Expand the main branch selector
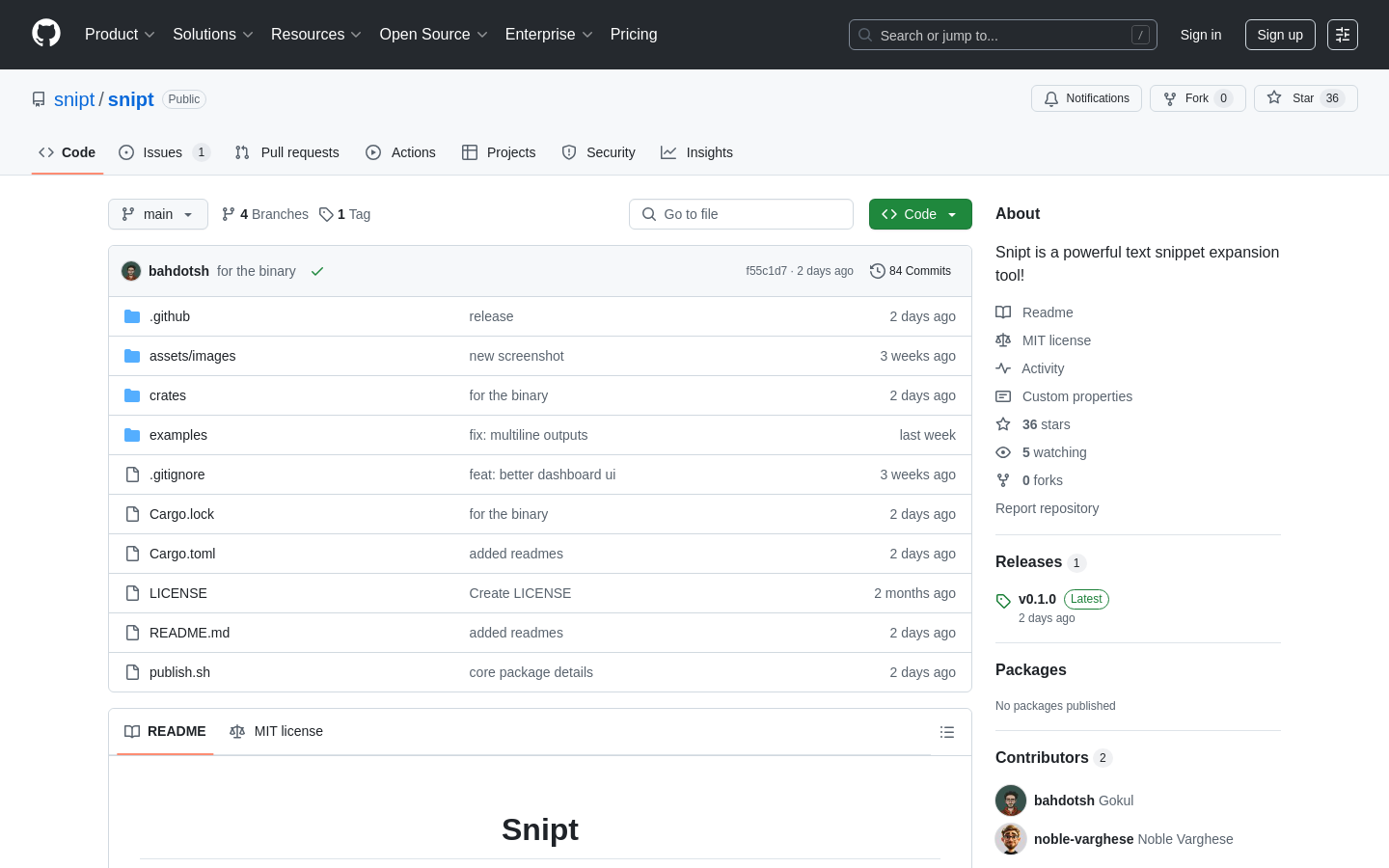This screenshot has height=868, width=1389. [x=158, y=214]
